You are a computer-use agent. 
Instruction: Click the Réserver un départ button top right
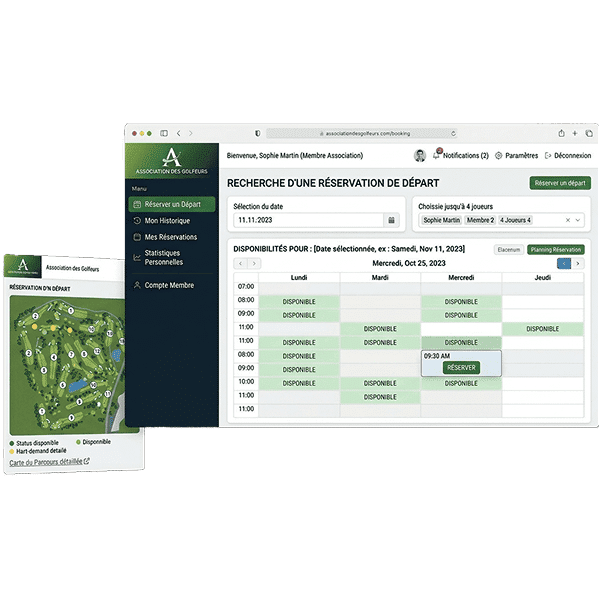[560, 183]
